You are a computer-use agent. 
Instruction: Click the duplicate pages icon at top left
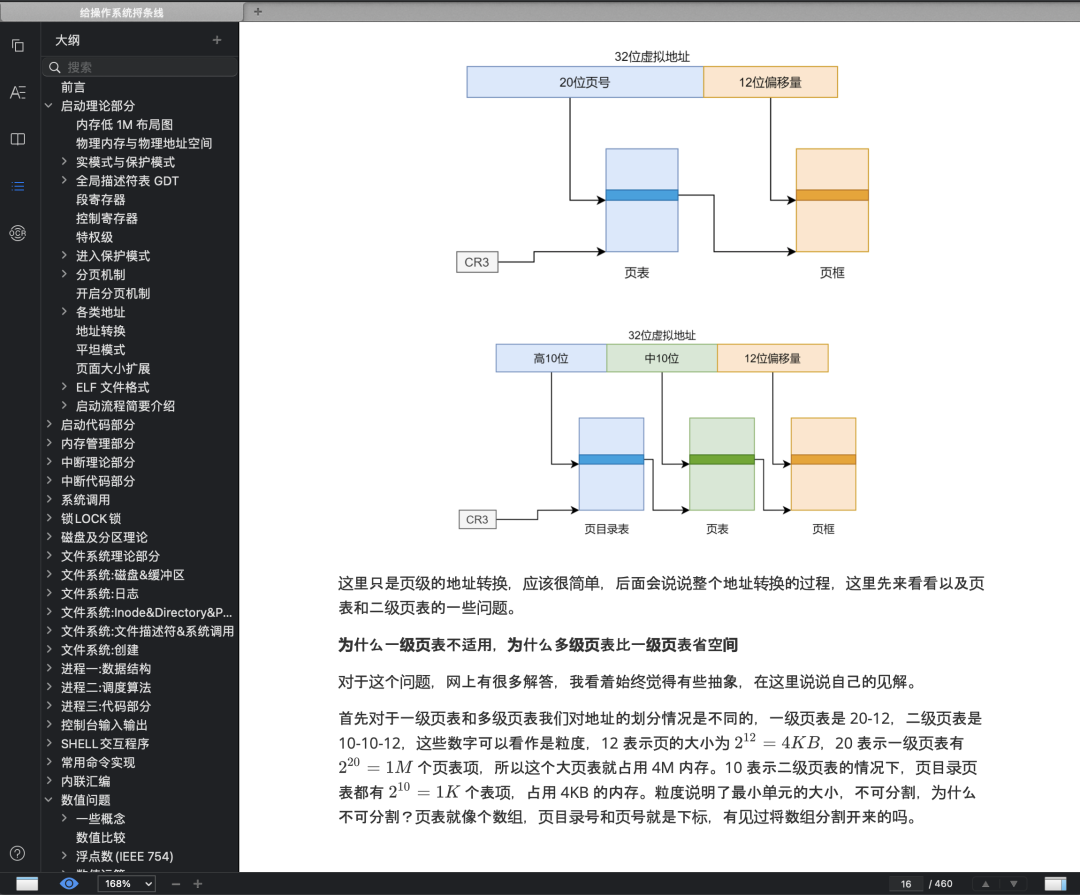[x=17, y=46]
